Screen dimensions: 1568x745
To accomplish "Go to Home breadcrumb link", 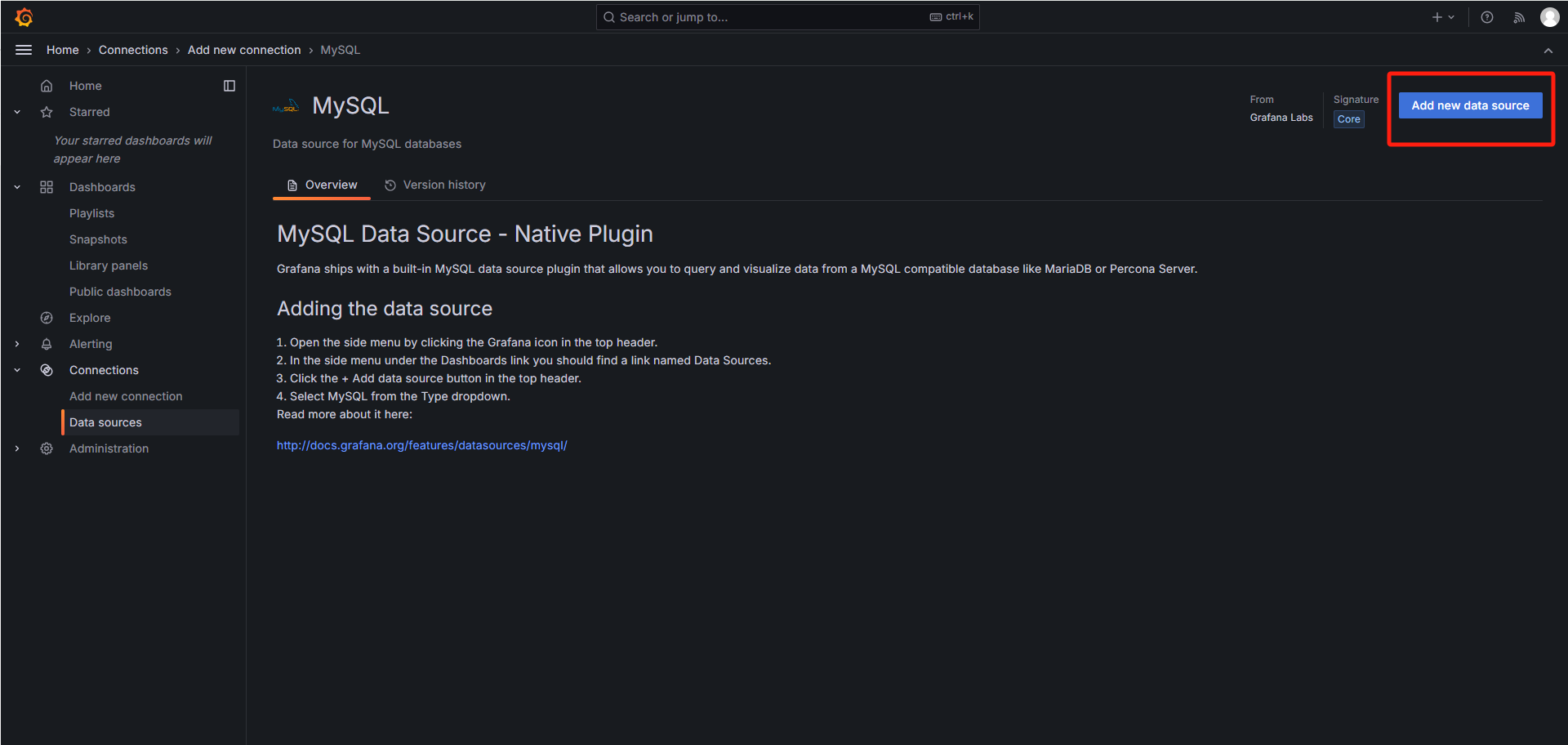I will pyautogui.click(x=63, y=50).
